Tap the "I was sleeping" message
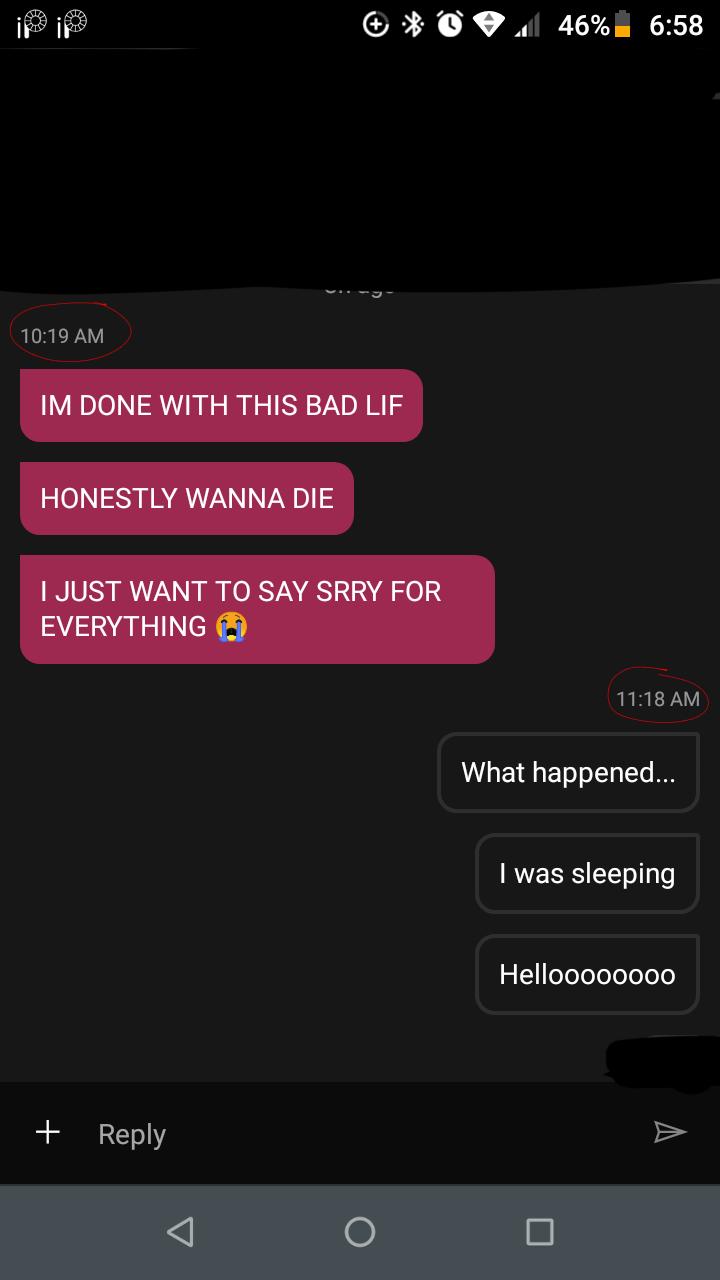This screenshot has width=720, height=1280. coord(587,873)
